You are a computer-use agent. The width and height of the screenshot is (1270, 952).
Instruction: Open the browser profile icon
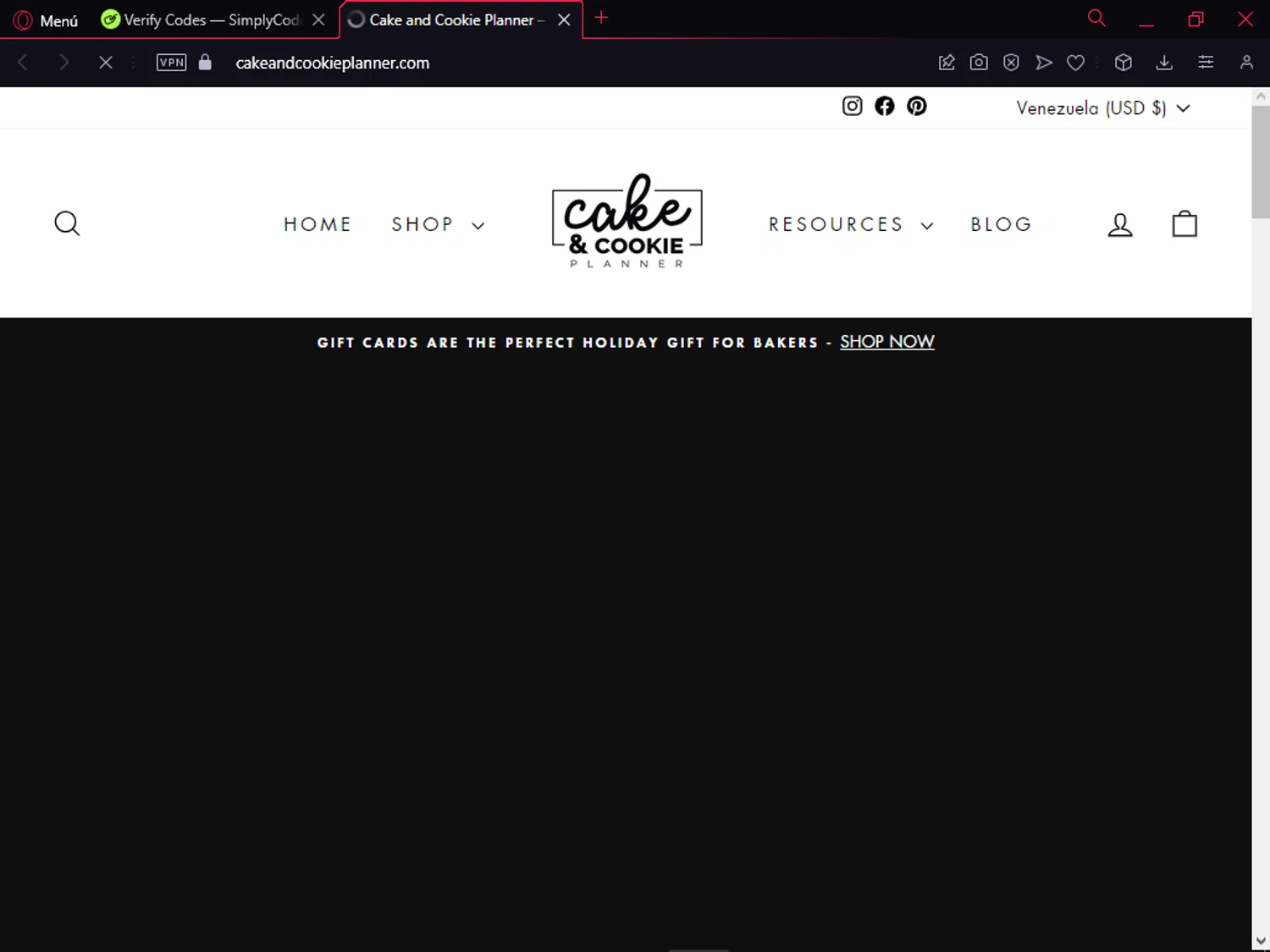tap(1246, 62)
